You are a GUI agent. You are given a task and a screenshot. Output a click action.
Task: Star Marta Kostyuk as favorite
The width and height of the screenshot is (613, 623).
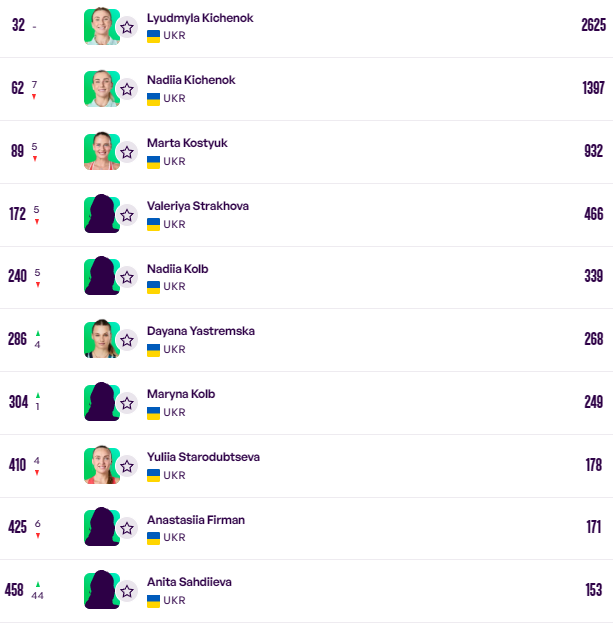click(x=127, y=152)
